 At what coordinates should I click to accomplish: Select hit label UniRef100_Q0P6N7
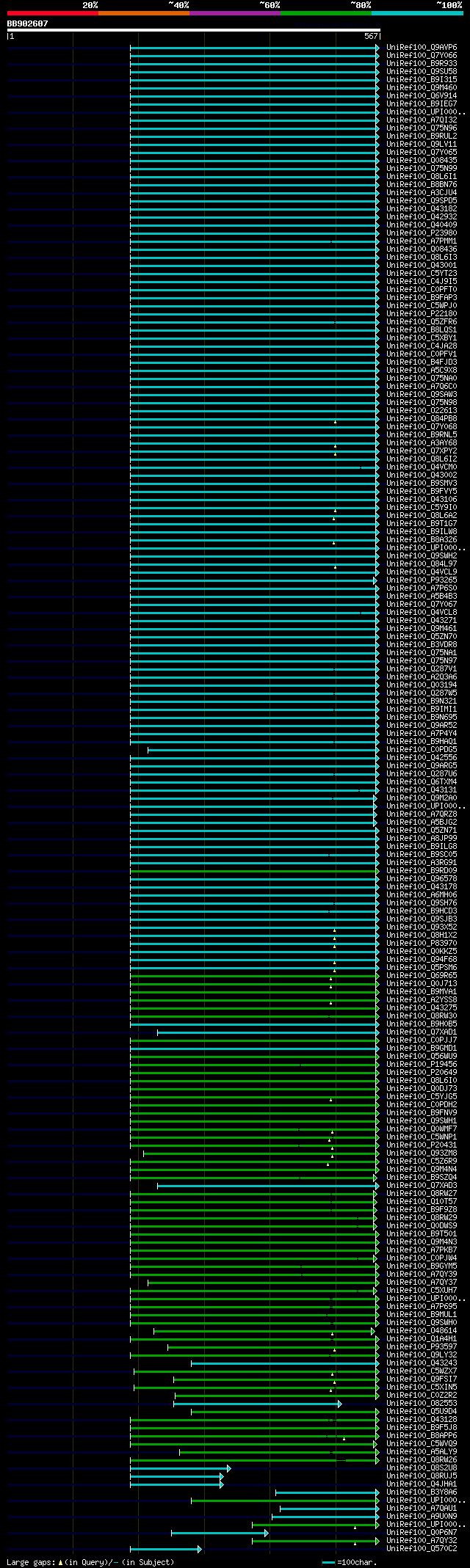422,1532
